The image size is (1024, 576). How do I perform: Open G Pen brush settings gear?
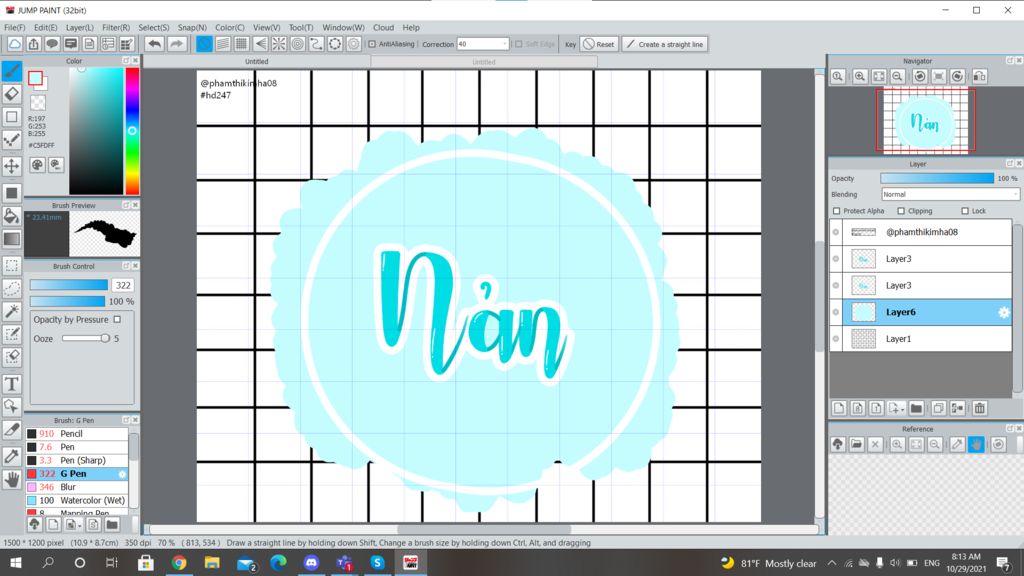[x=122, y=474]
